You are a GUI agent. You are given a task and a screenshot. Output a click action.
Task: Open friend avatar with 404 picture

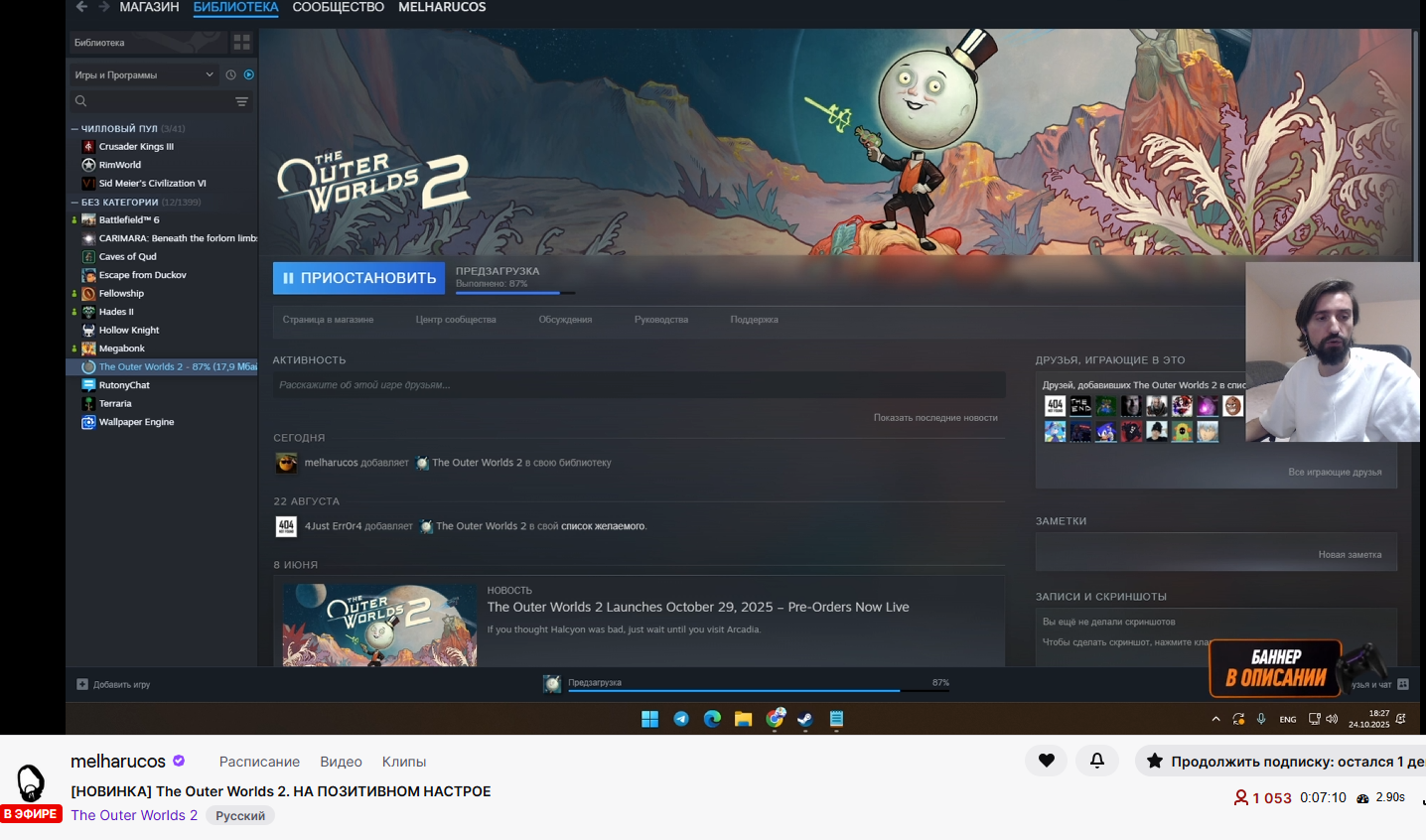click(1055, 405)
